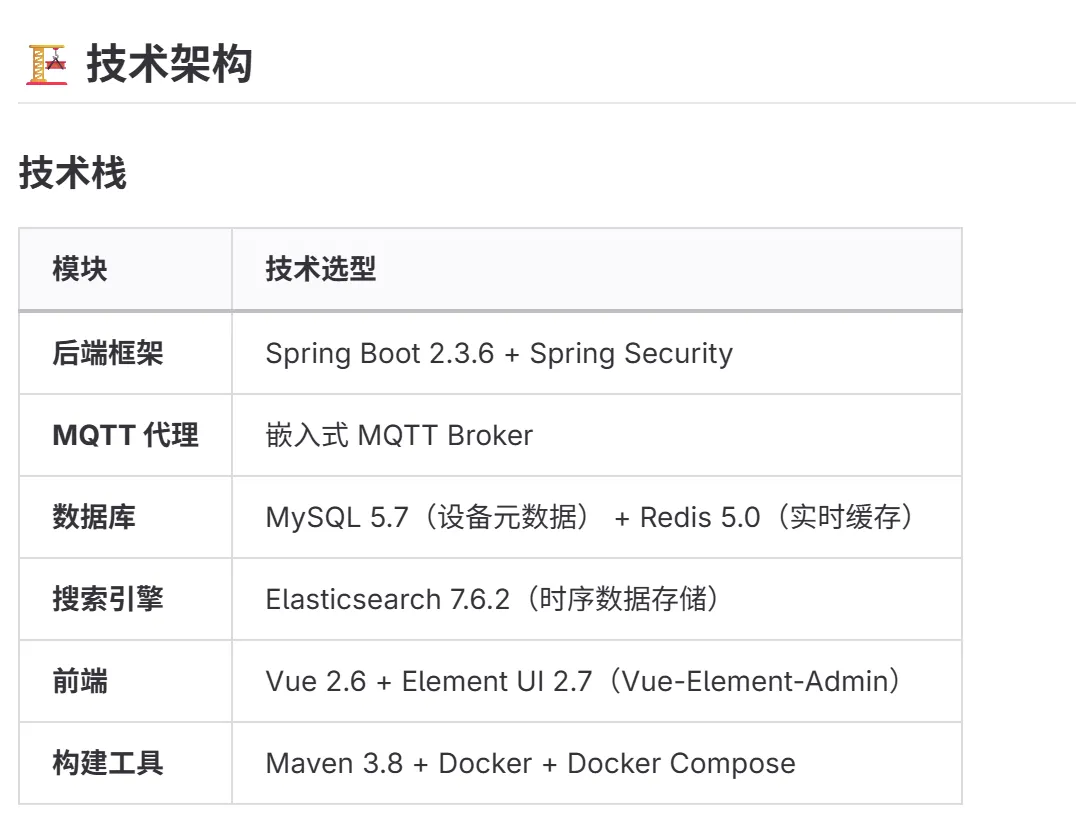Click the Vue-Element-Admin text
This screenshot has height=822, width=1076.
point(755,681)
